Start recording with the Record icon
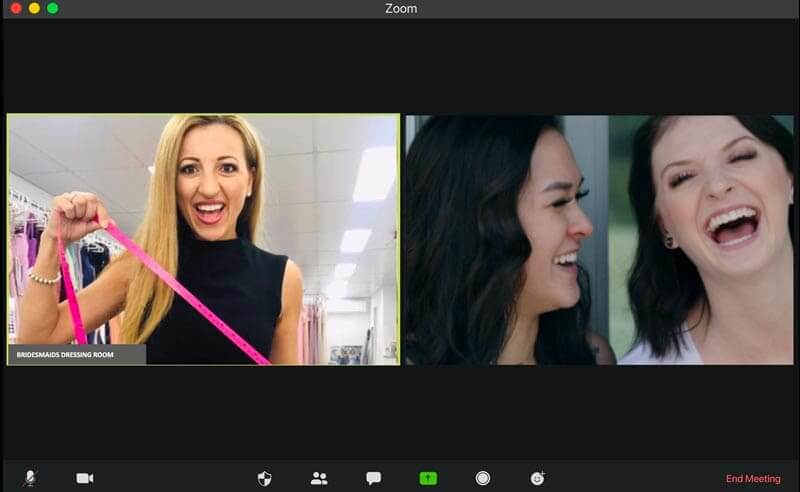 [483, 478]
